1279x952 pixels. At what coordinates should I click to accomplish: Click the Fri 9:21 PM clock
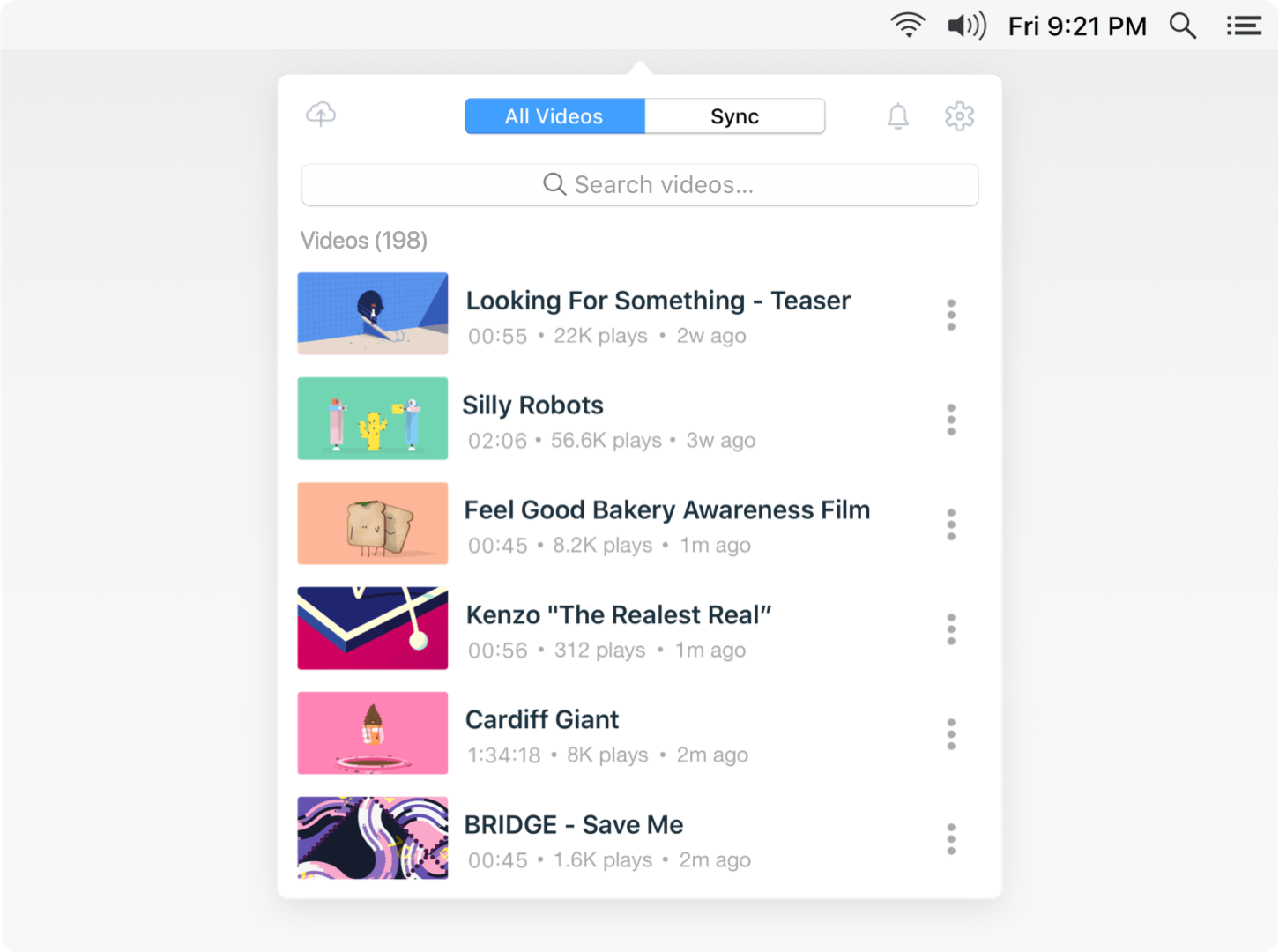point(1077,26)
